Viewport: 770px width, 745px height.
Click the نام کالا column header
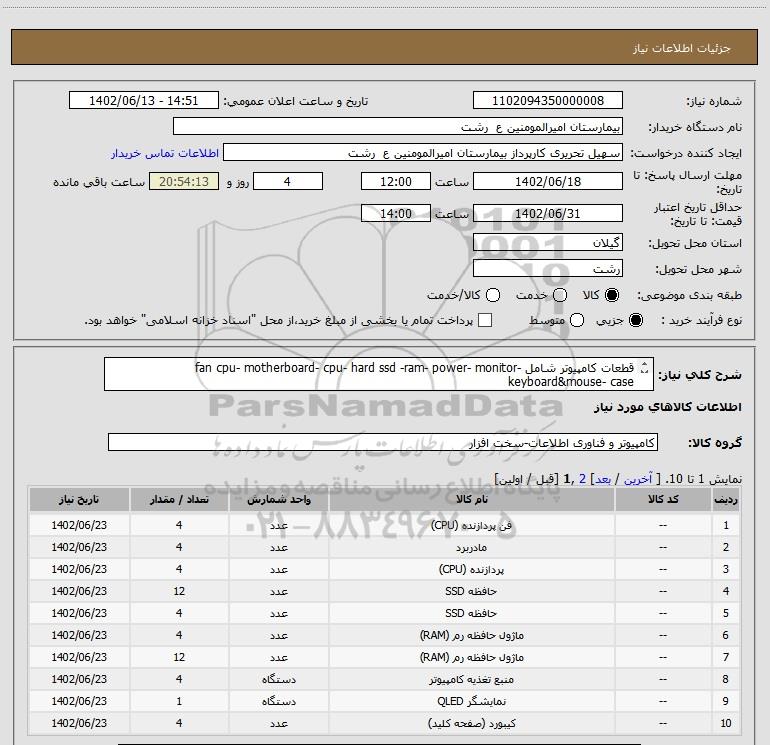point(471,499)
